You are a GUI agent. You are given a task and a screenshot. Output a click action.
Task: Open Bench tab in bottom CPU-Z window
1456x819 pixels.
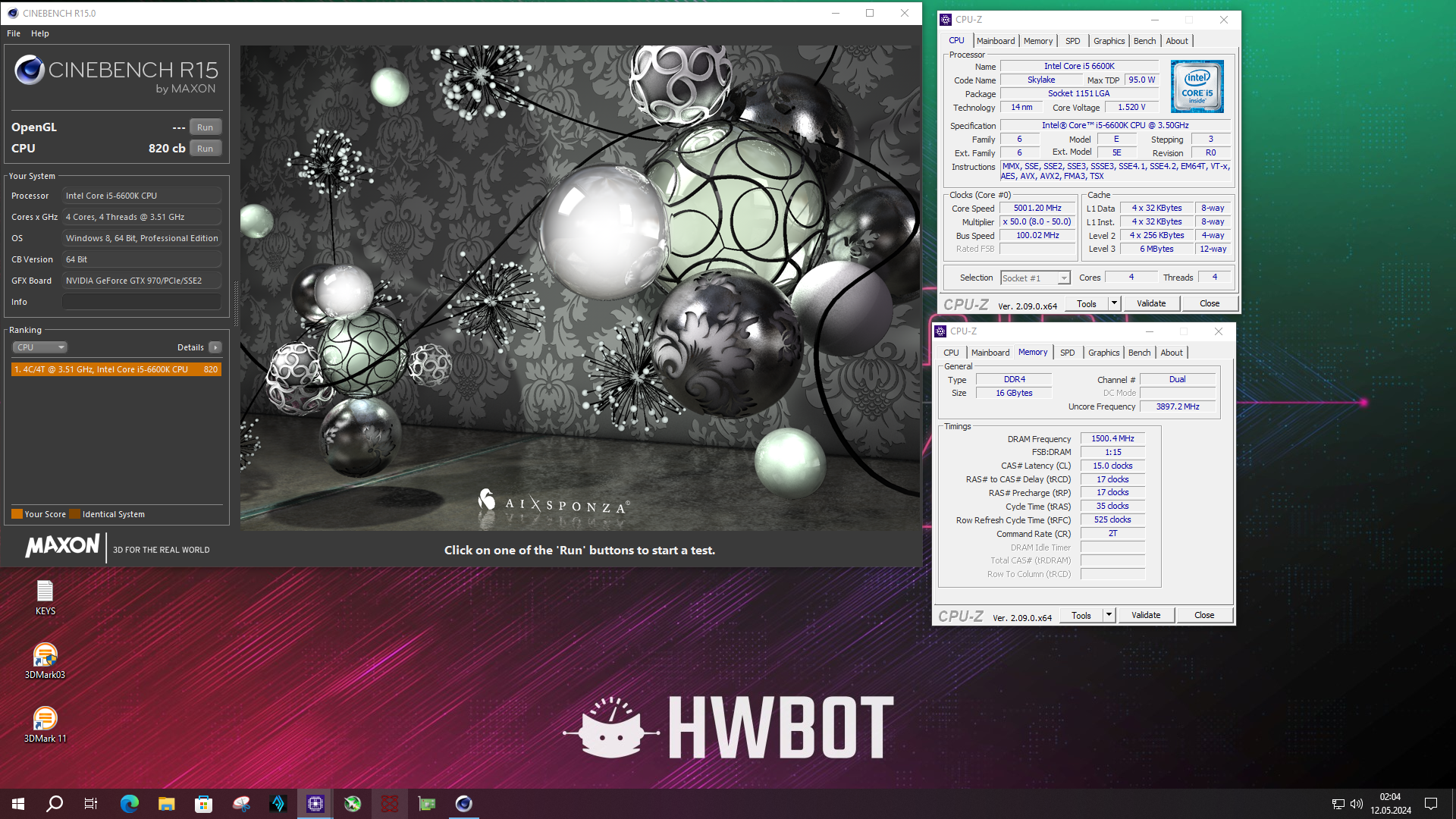[x=1140, y=353]
